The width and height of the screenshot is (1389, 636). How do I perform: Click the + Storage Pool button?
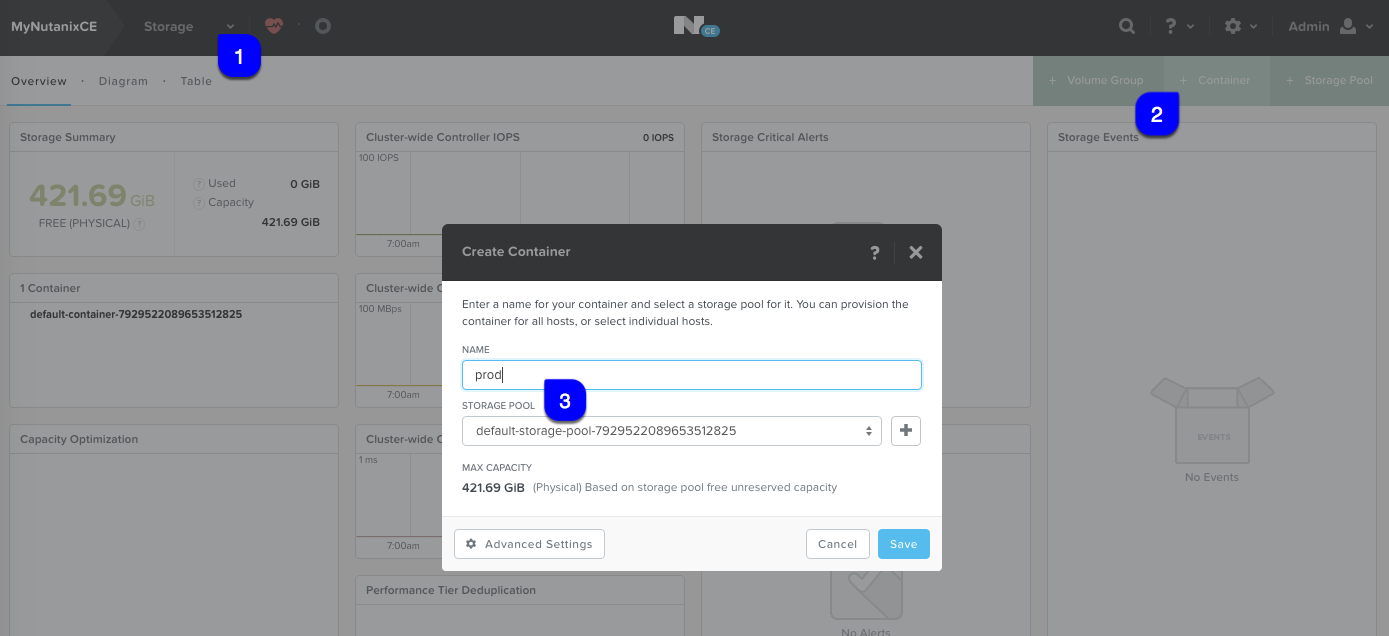(x=1329, y=80)
